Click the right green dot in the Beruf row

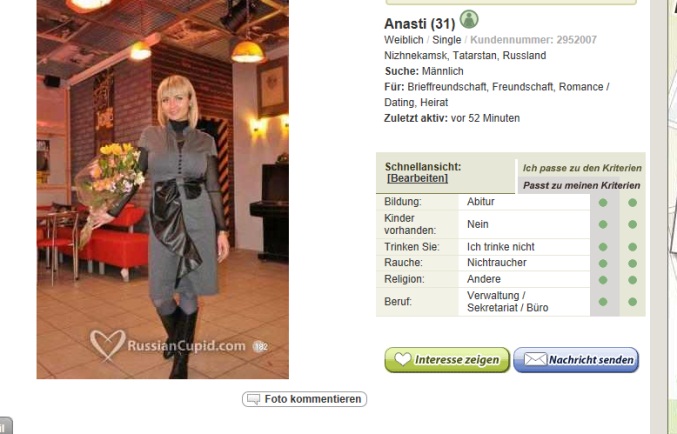tap(633, 302)
